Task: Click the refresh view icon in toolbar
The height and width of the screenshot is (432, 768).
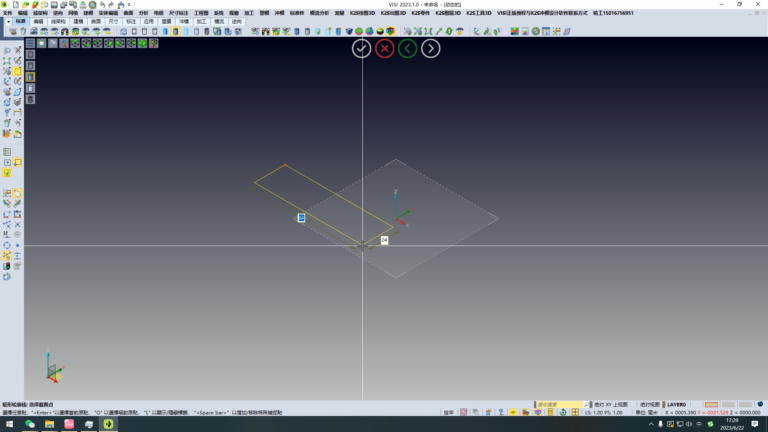Action: click(x=123, y=31)
